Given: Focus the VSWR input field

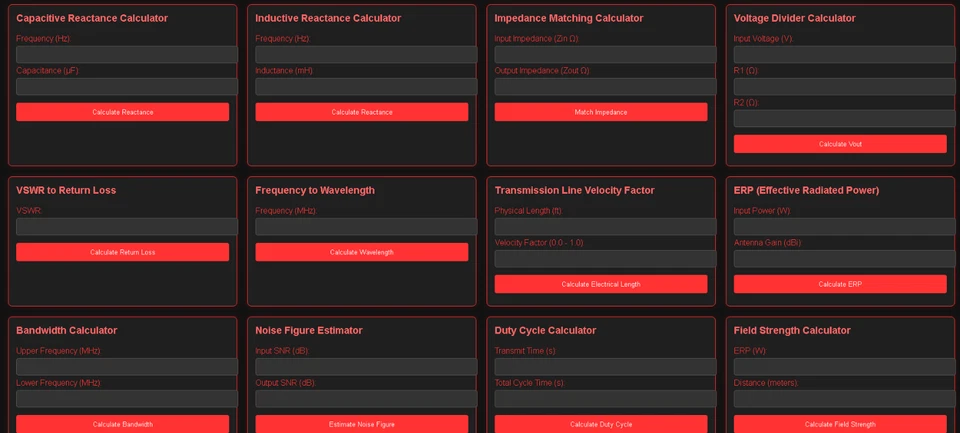Looking at the screenshot, I should click(127, 227).
